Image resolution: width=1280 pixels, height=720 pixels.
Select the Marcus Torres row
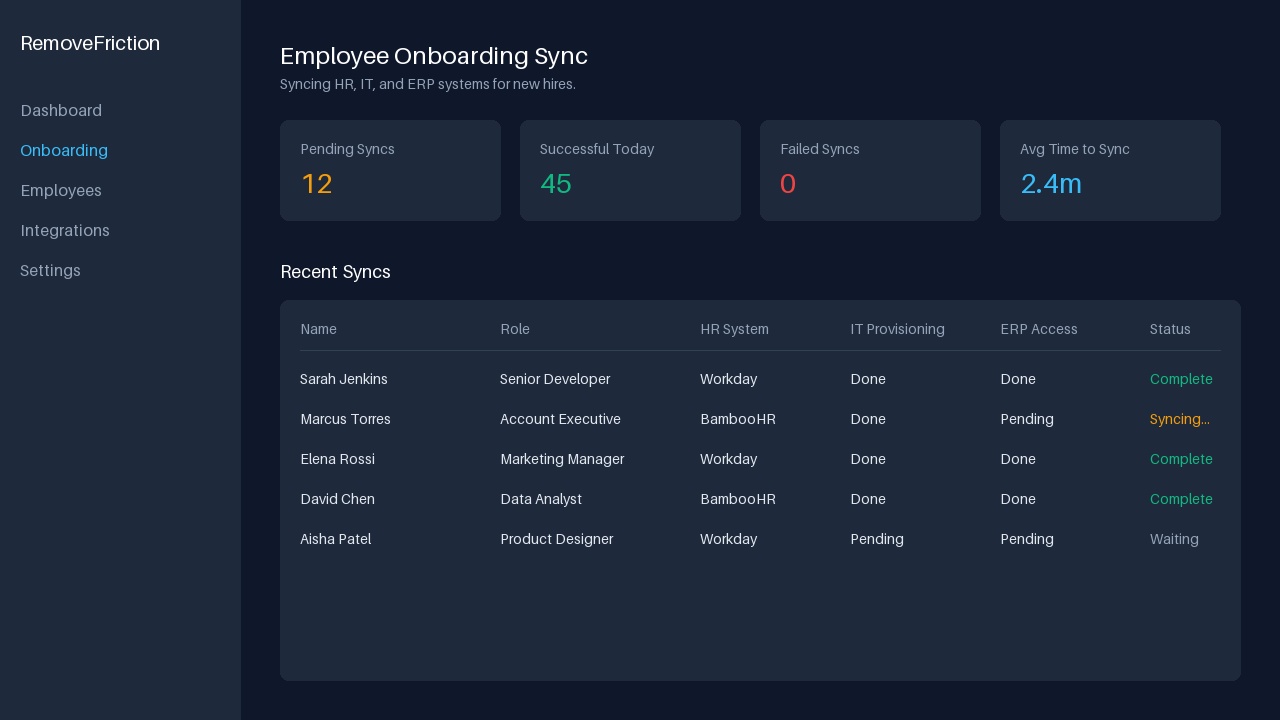click(345, 419)
